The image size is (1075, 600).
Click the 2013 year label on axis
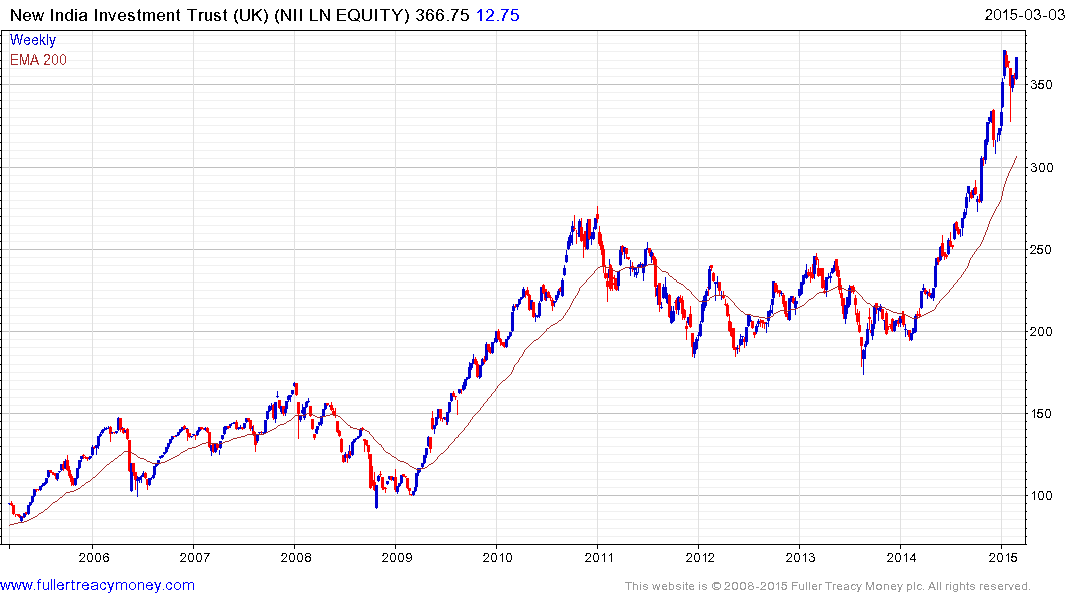point(801,557)
